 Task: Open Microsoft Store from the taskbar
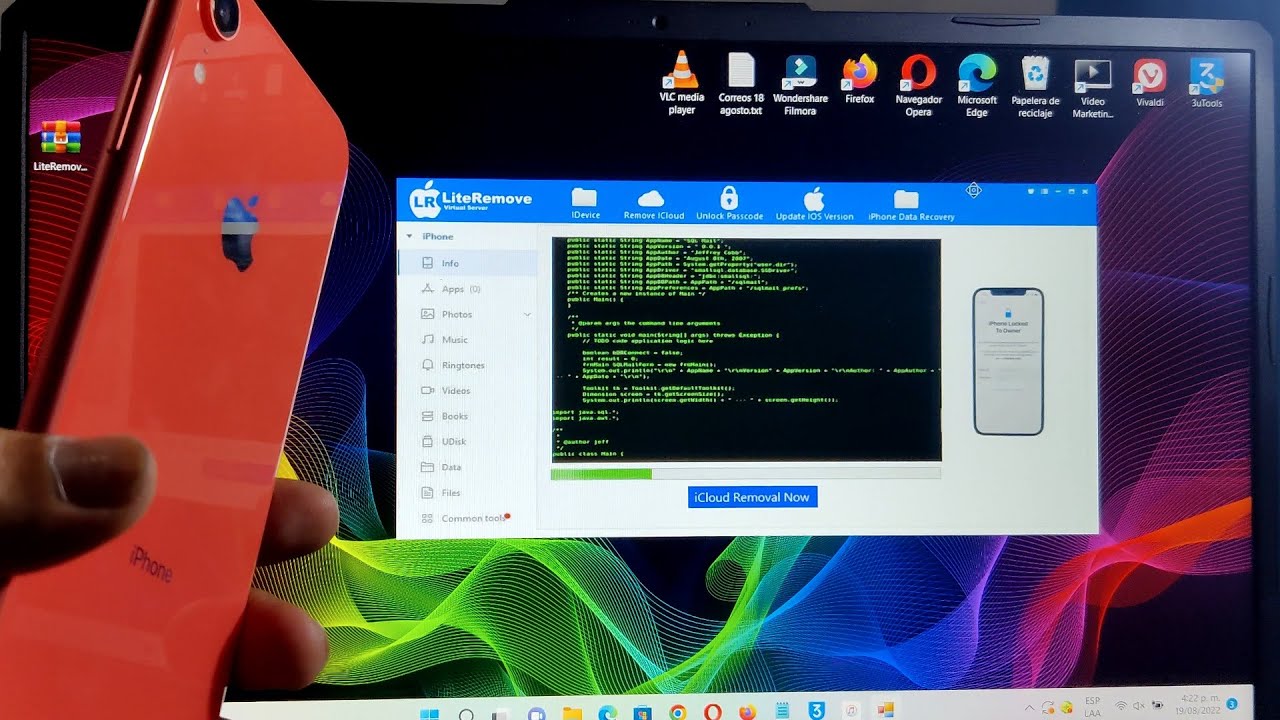click(x=642, y=714)
